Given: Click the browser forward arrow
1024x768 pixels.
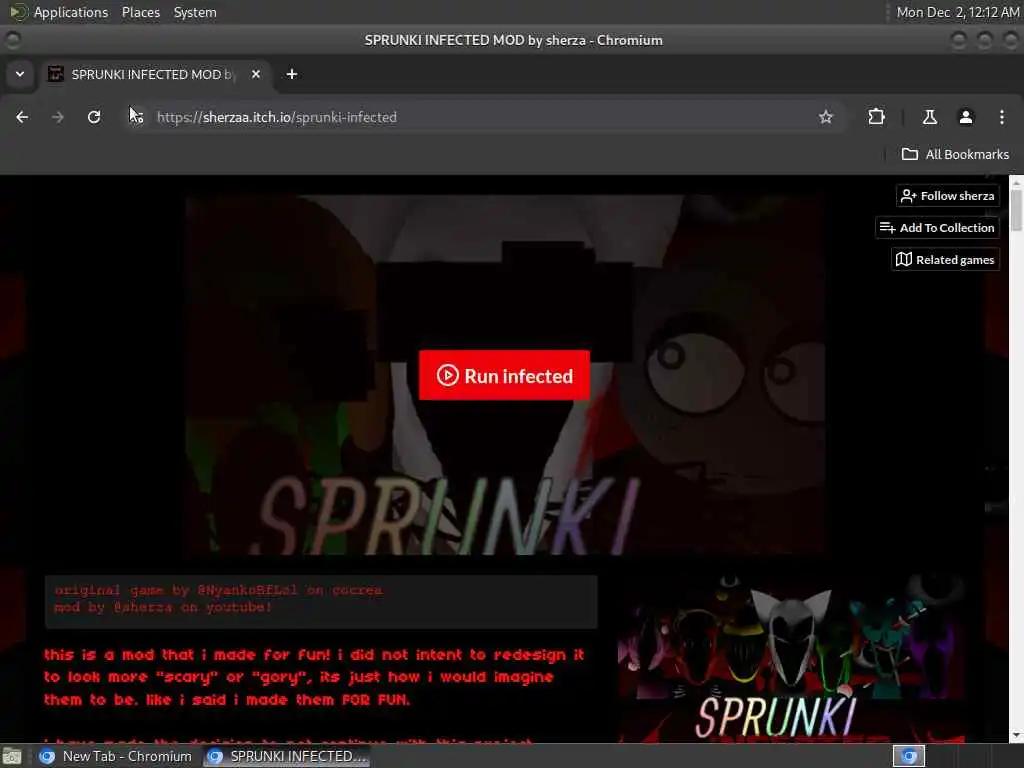Looking at the screenshot, I should [58, 117].
